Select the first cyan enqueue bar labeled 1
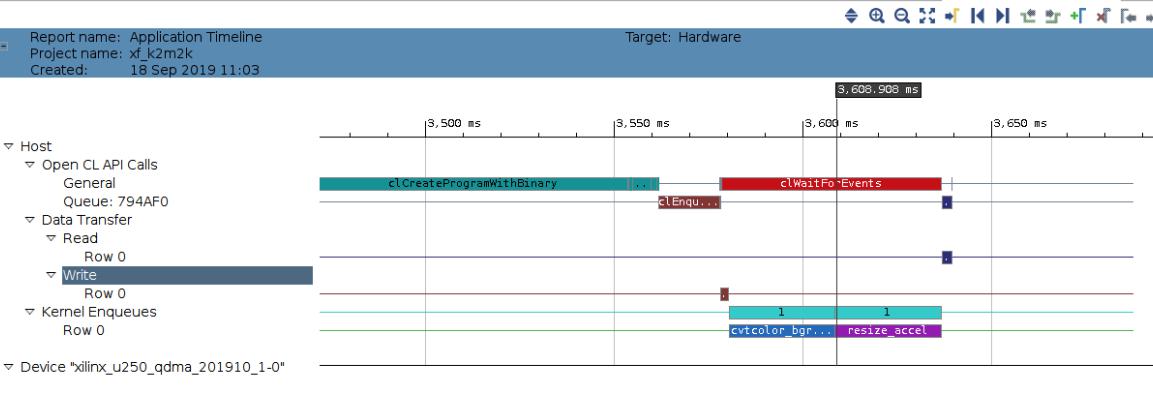This screenshot has width=1153, height=400. click(782, 312)
